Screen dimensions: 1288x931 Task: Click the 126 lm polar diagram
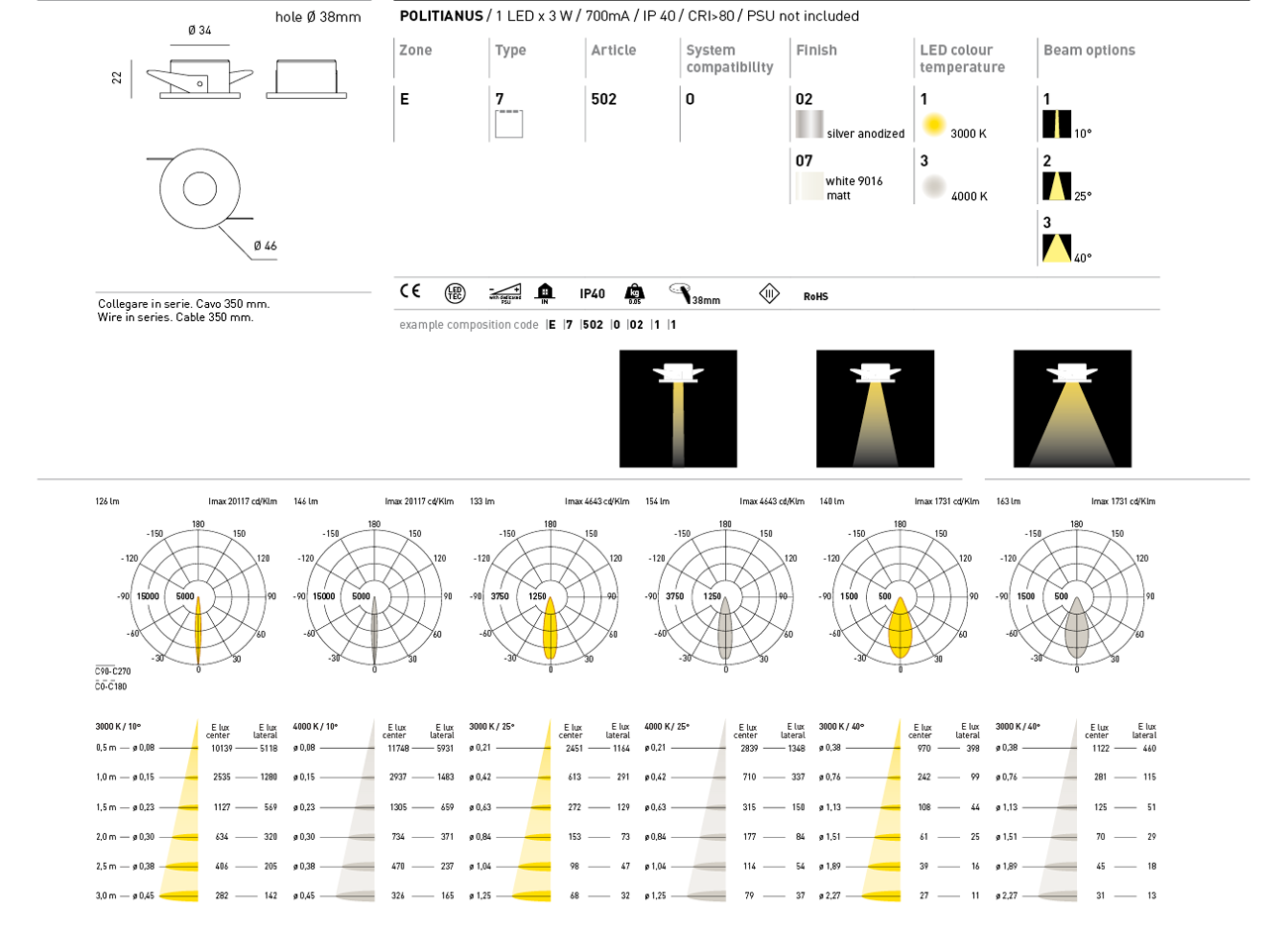(198, 596)
